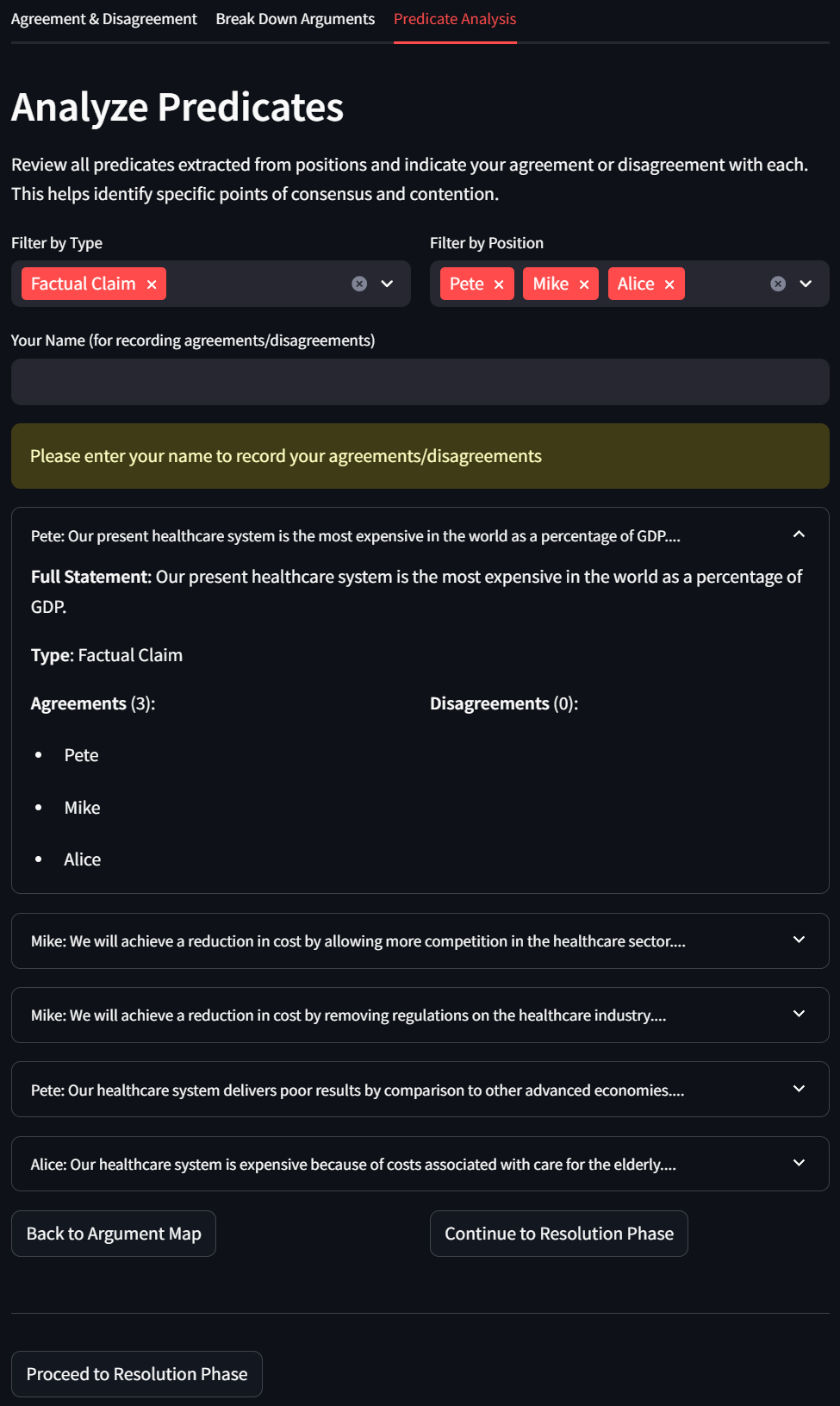The height and width of the screenshot is (1406, 840).
Task: Select the Predicate Analysis tab
Action: (455, 19)
